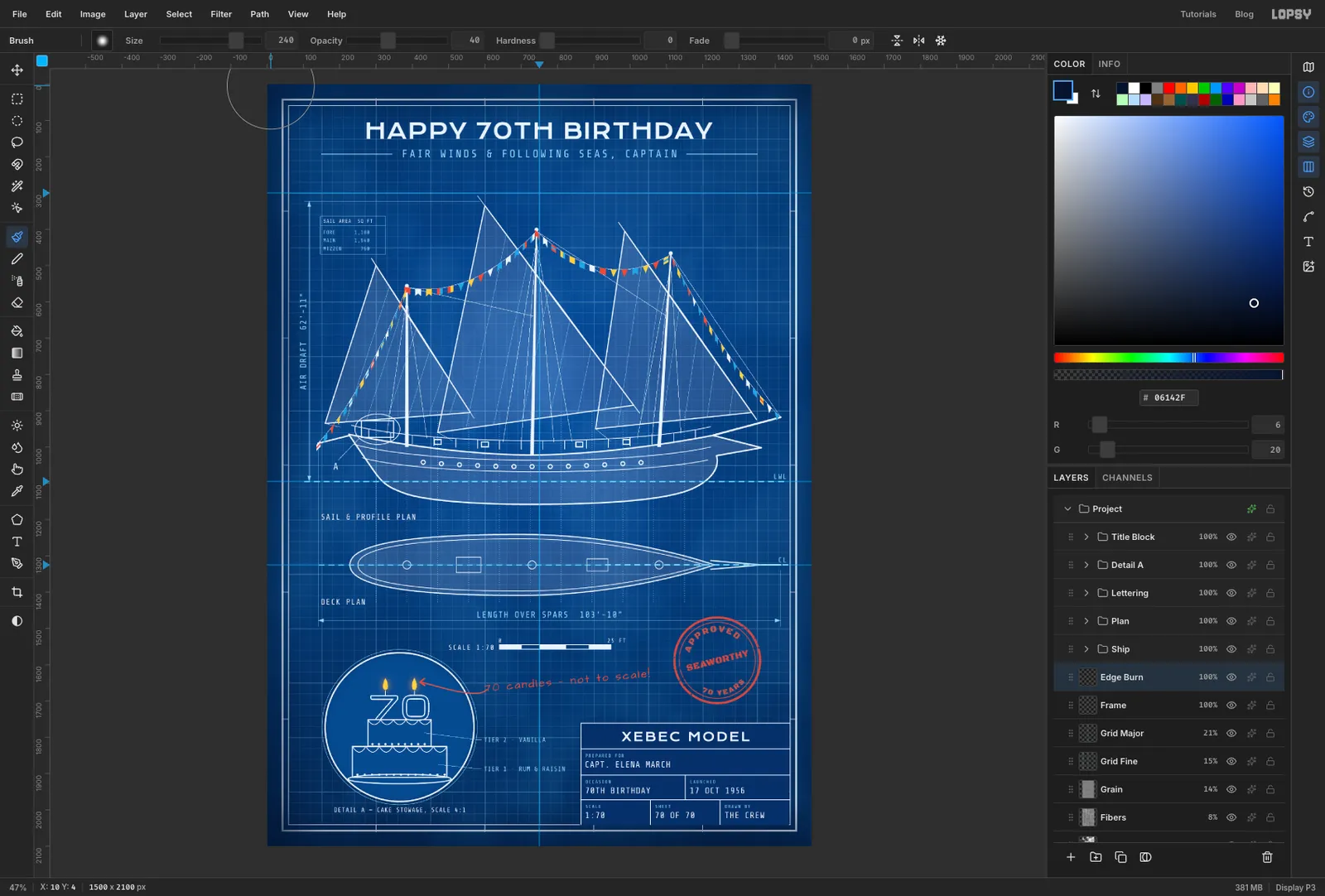Select the Rectangular Marquee tool
The height and width of the screenshot is (896, 1325).
pos(17,99)
